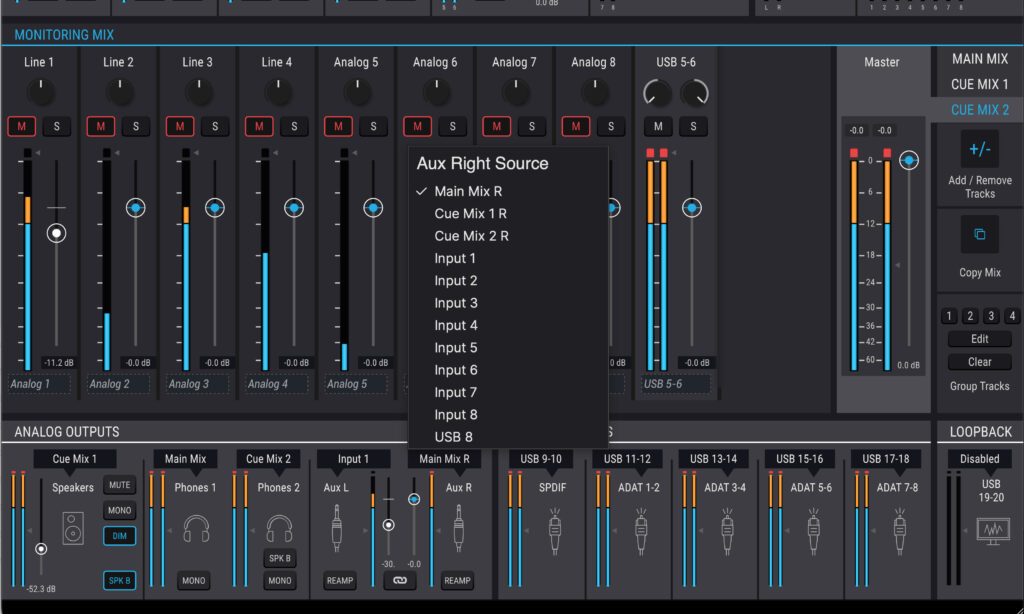The width and height of the screenshot is (1024, 614).
Task: Click the group Clear button
Action: coord(980,362)
